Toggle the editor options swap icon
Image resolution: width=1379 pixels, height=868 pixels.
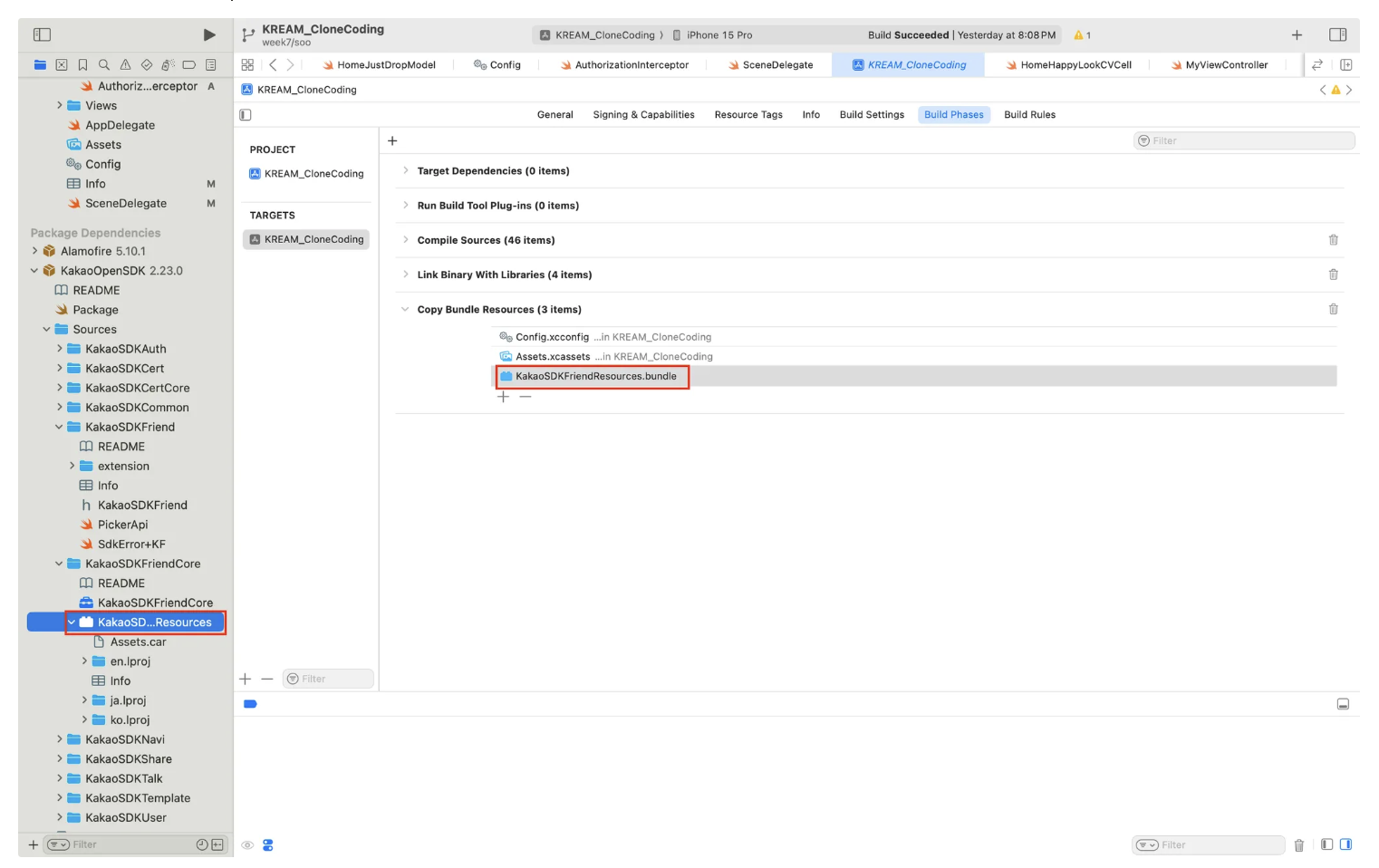[1317, 65]
